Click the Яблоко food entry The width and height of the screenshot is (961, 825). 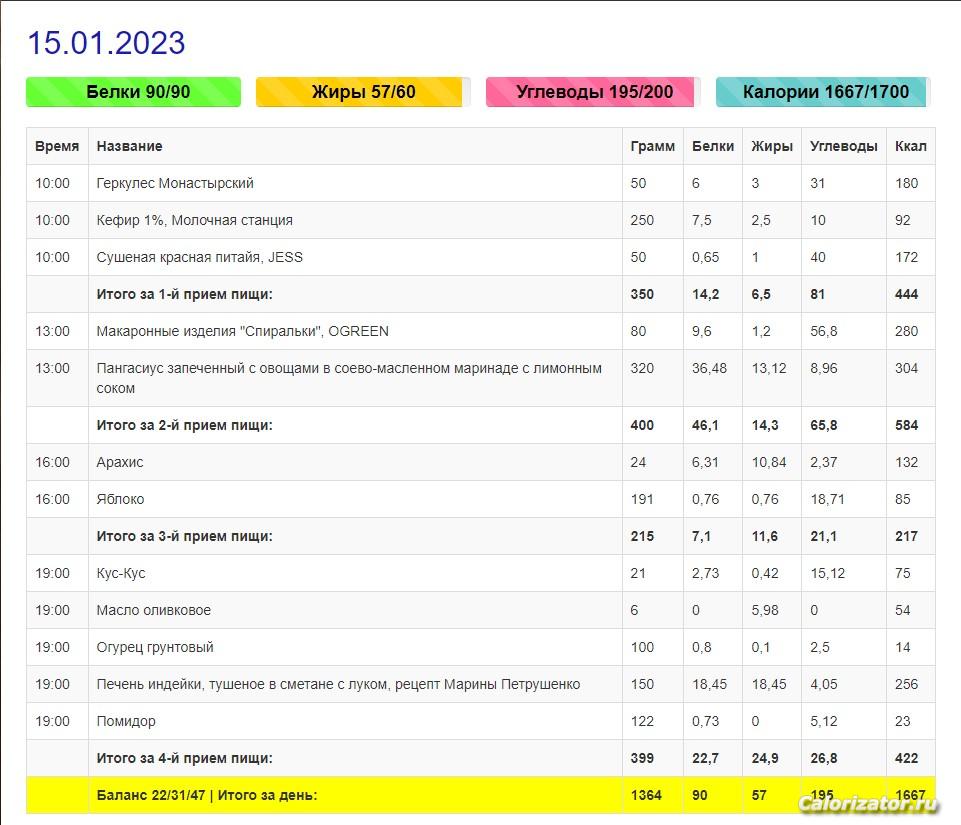120,499
